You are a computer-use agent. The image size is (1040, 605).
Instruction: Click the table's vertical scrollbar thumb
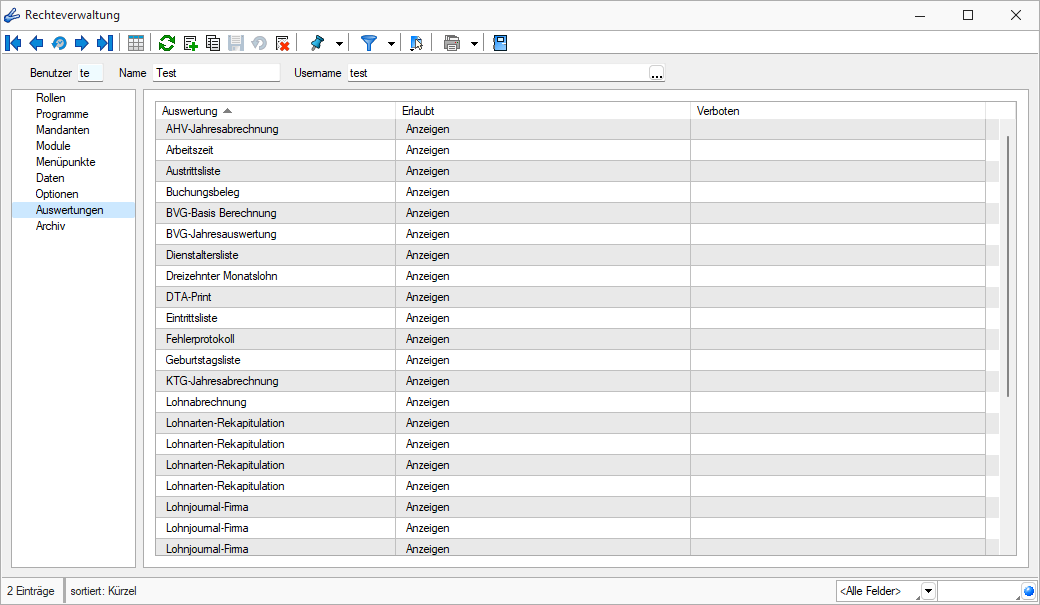coord(1008,266)
